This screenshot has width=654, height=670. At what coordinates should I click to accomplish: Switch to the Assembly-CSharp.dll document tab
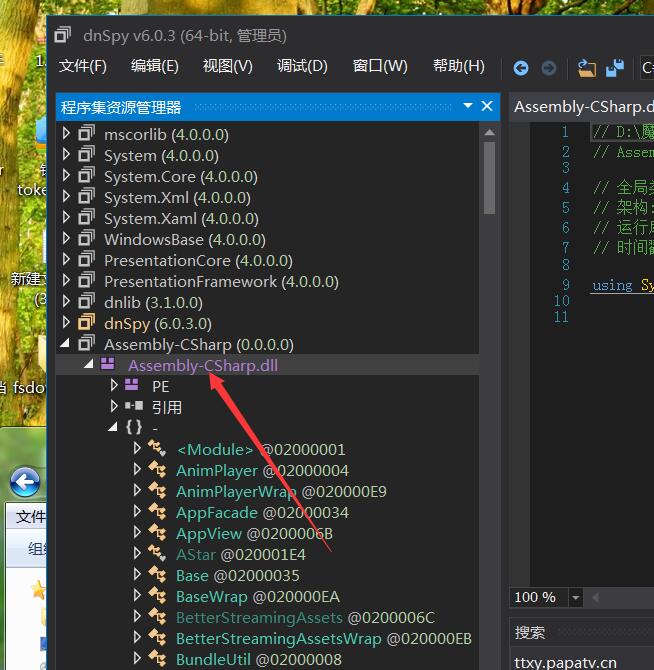click(582, 106)
